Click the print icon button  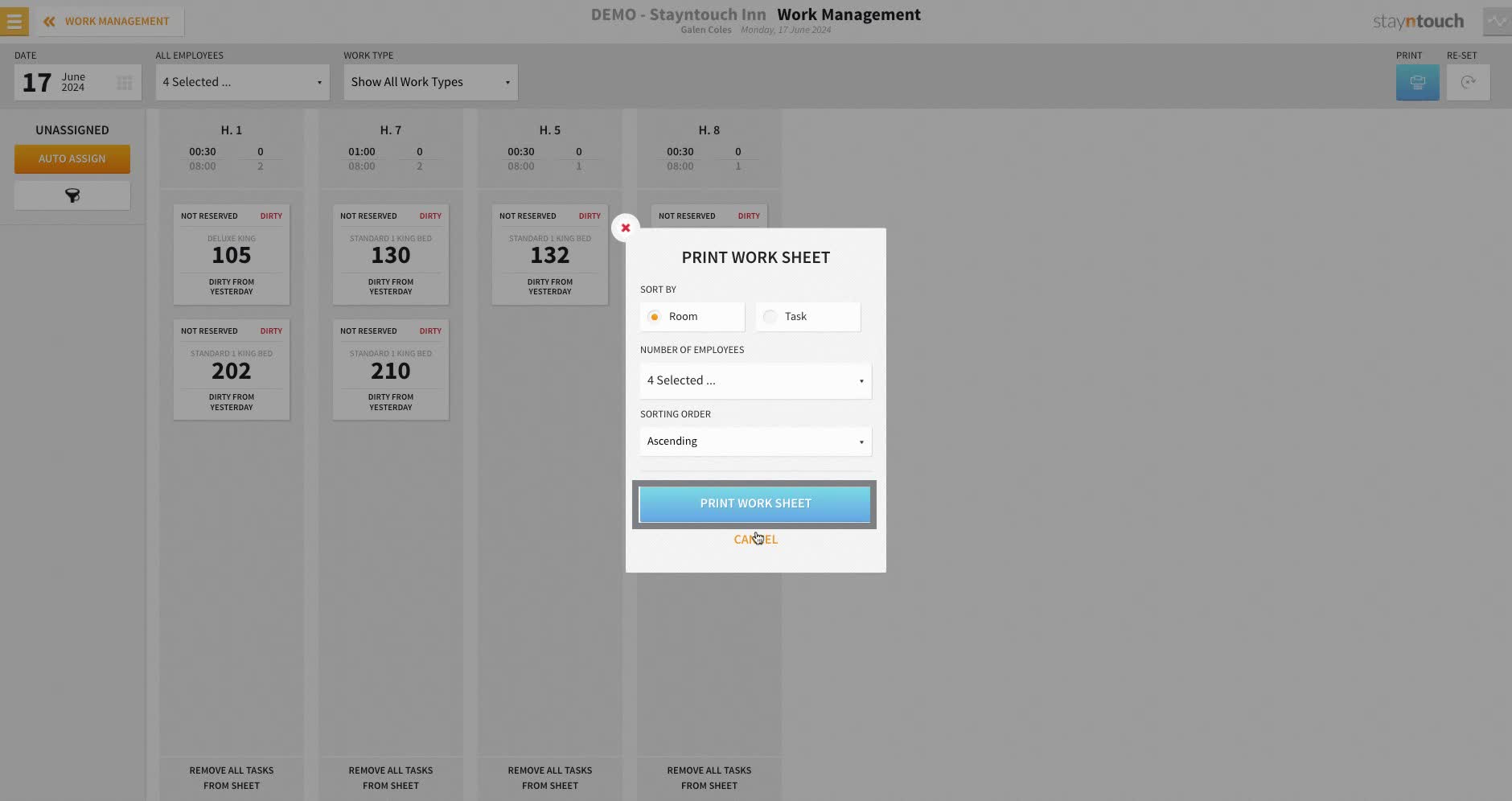[1417, 82]
